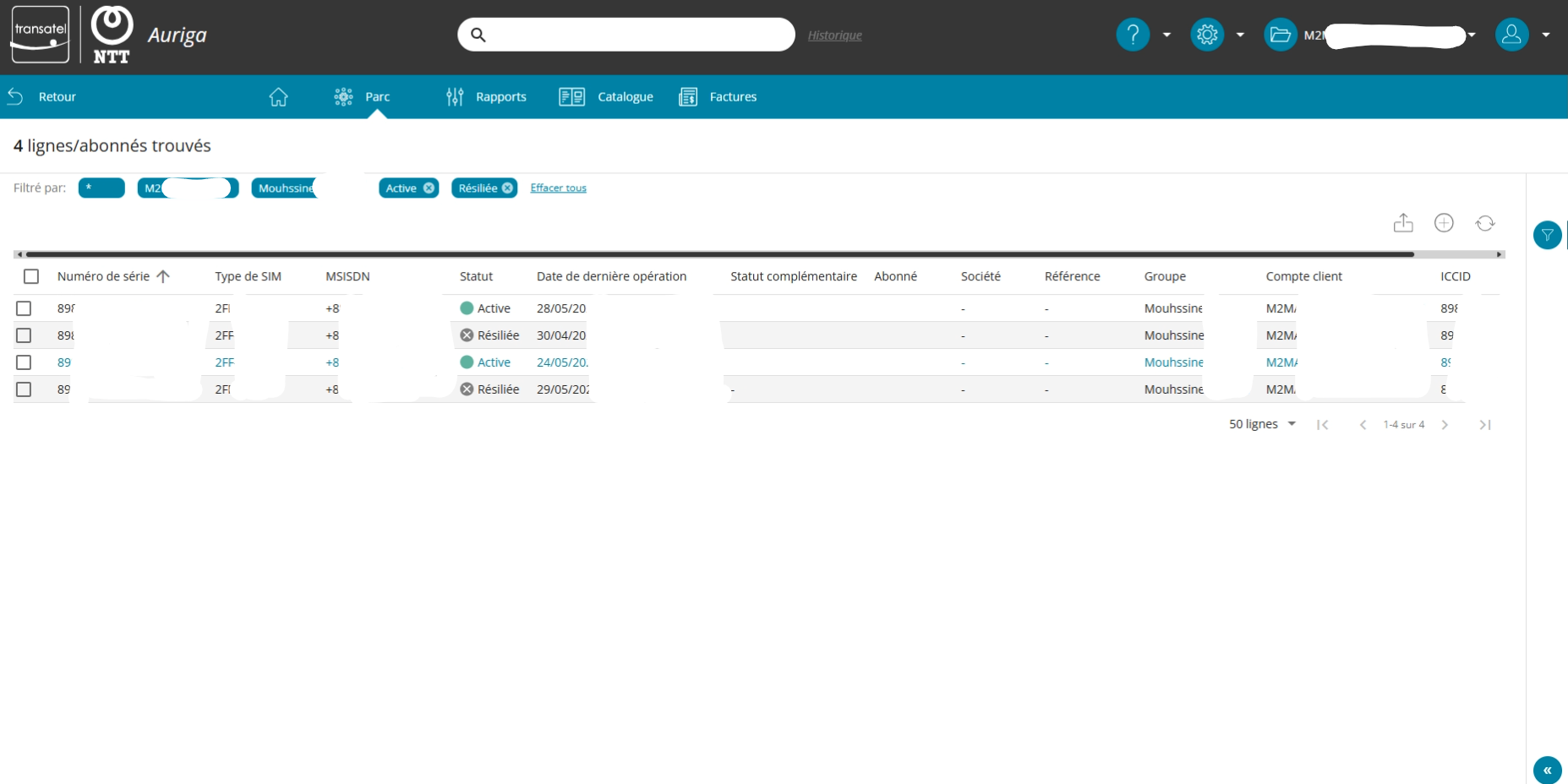Remove the Active filter chip
Viewport: 1568px width, 784px height.
(x=429, y=188)
